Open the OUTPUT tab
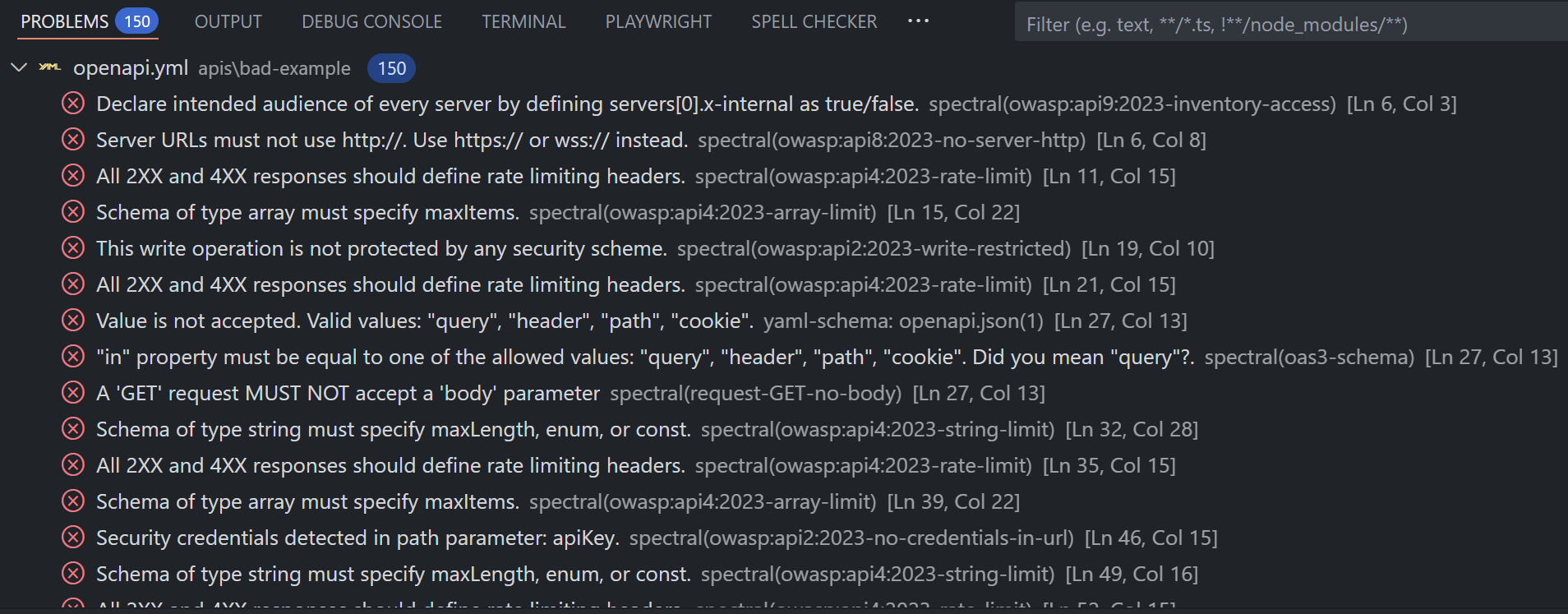Screen dimensions: 1568x614 tap(228, 21)
